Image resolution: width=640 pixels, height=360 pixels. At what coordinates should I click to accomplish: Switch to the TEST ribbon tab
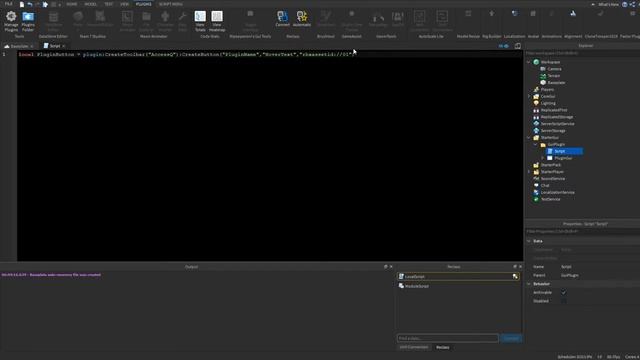[109, 4]
